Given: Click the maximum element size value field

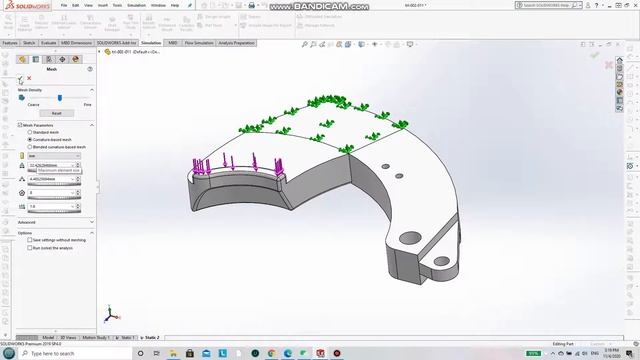Looking at the screenshot, I should (x=49, y=165).
